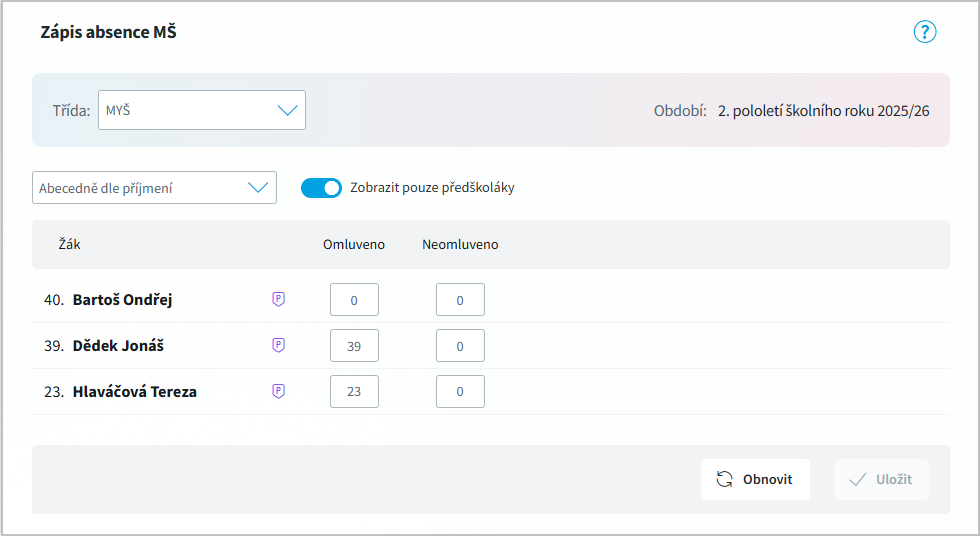Select Omluveno field with 39 for Dědek Jonáš
This screenshot has height=536, width=980.
[x=354, y=346]
